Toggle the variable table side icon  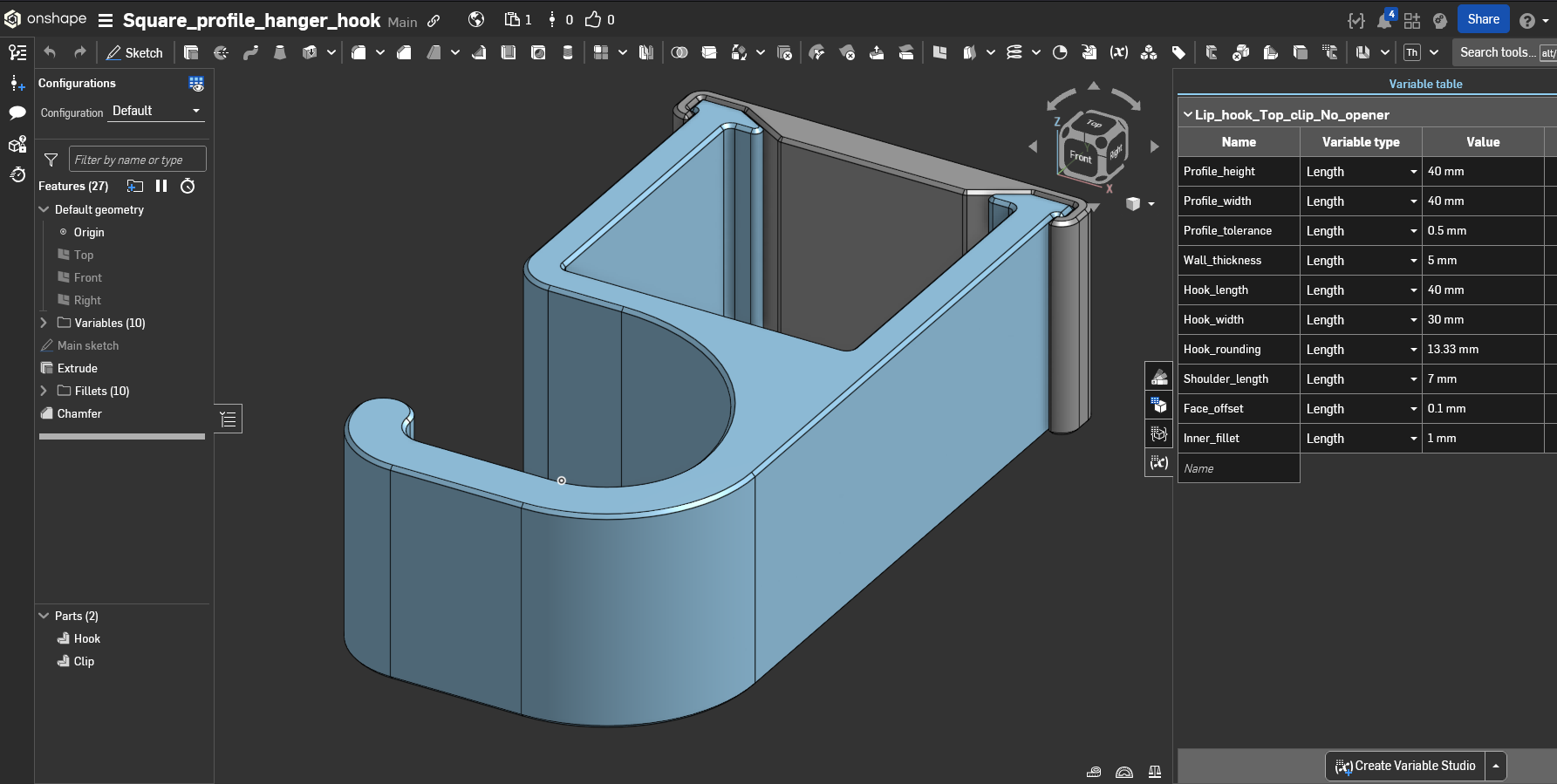(1159, 462)
